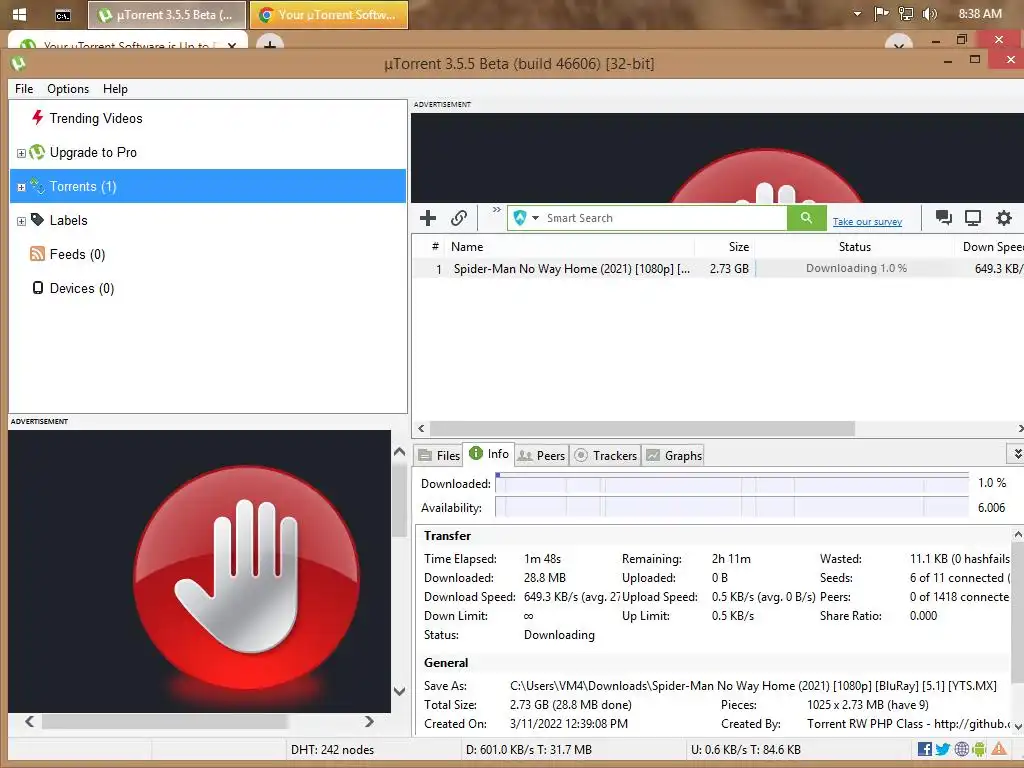Click the Facebook icon in status bar
Image resolution: width=1024 pixels, height=768 pixels.
[924, 749]
